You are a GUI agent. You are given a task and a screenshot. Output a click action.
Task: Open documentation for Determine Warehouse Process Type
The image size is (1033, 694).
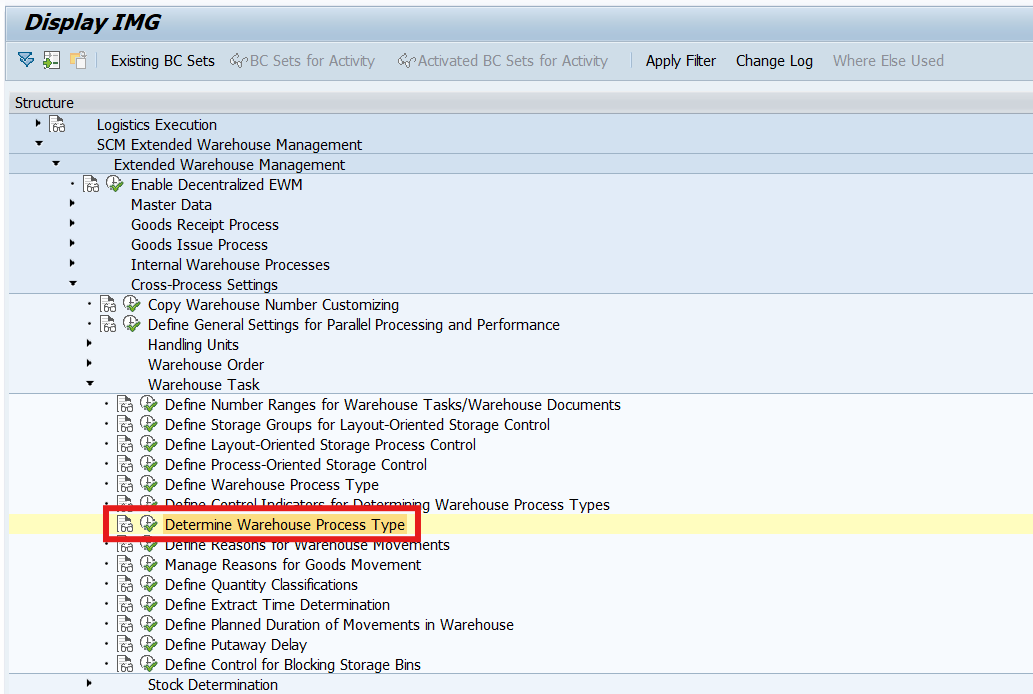point(125,525)
